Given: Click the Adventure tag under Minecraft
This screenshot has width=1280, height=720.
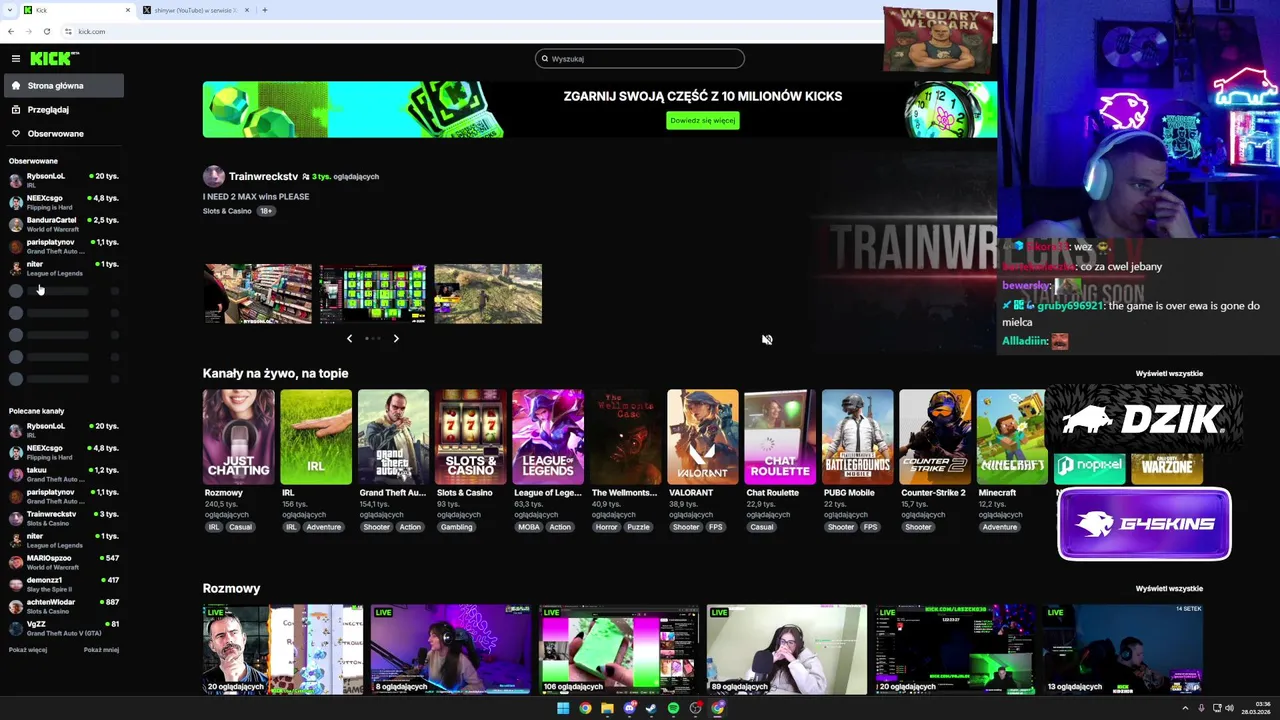Looking at the screenshot, I should point(999,527).
